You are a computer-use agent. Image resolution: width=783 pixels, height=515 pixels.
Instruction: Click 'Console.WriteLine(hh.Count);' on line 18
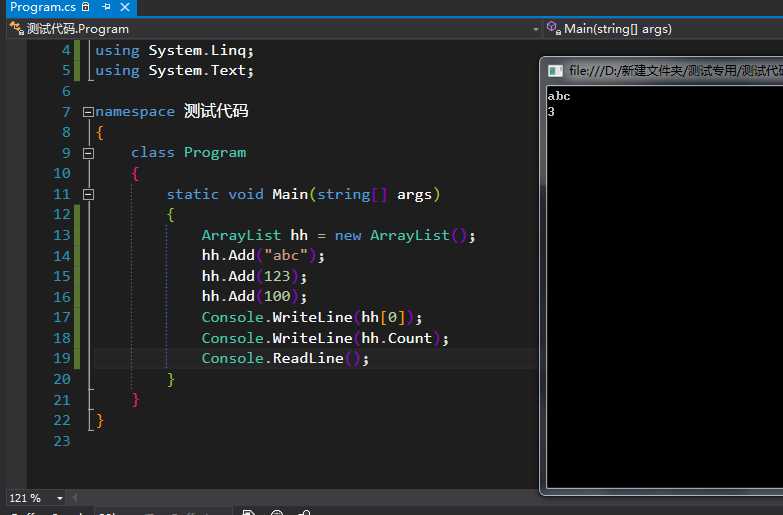325,339
